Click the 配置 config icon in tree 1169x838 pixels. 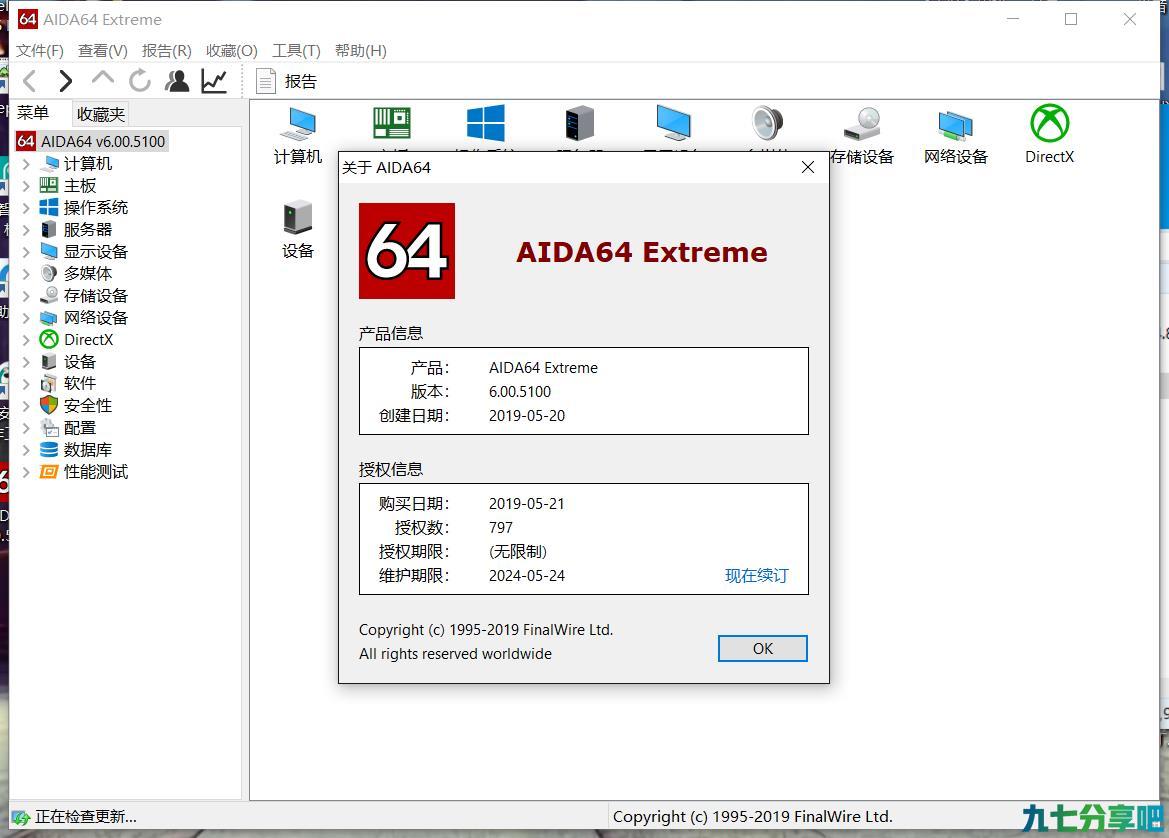point(48,428)
